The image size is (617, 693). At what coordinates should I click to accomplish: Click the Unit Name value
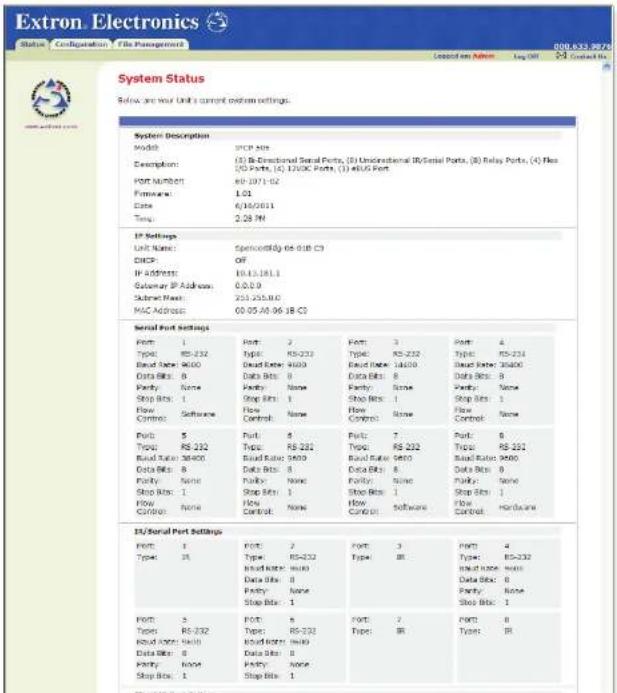pyautogui.click(x=279, y=248)
